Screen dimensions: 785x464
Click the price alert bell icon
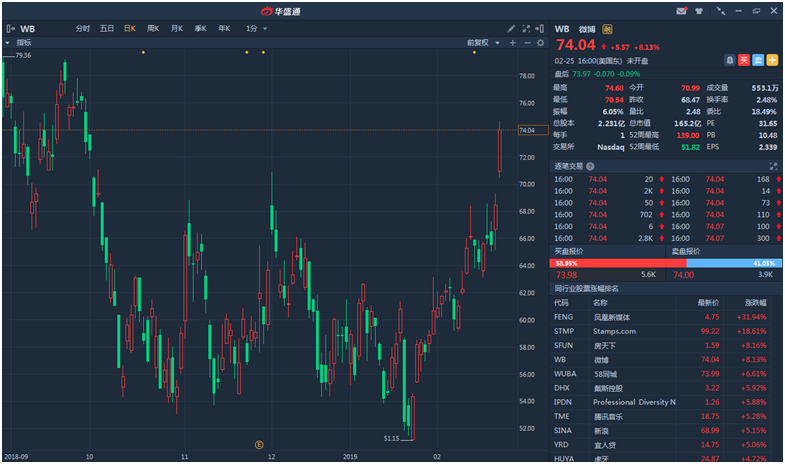(731, 60)
